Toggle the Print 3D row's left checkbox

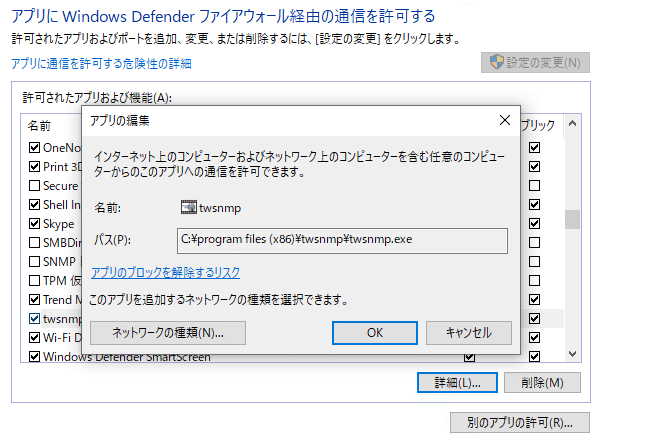pos(35,167)
